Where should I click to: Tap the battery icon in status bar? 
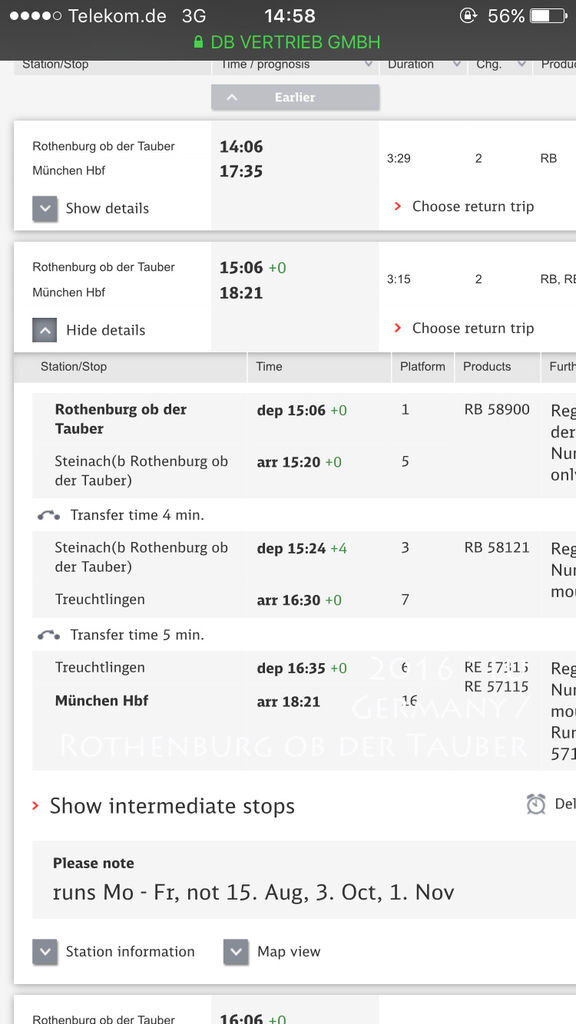[548, 16]
